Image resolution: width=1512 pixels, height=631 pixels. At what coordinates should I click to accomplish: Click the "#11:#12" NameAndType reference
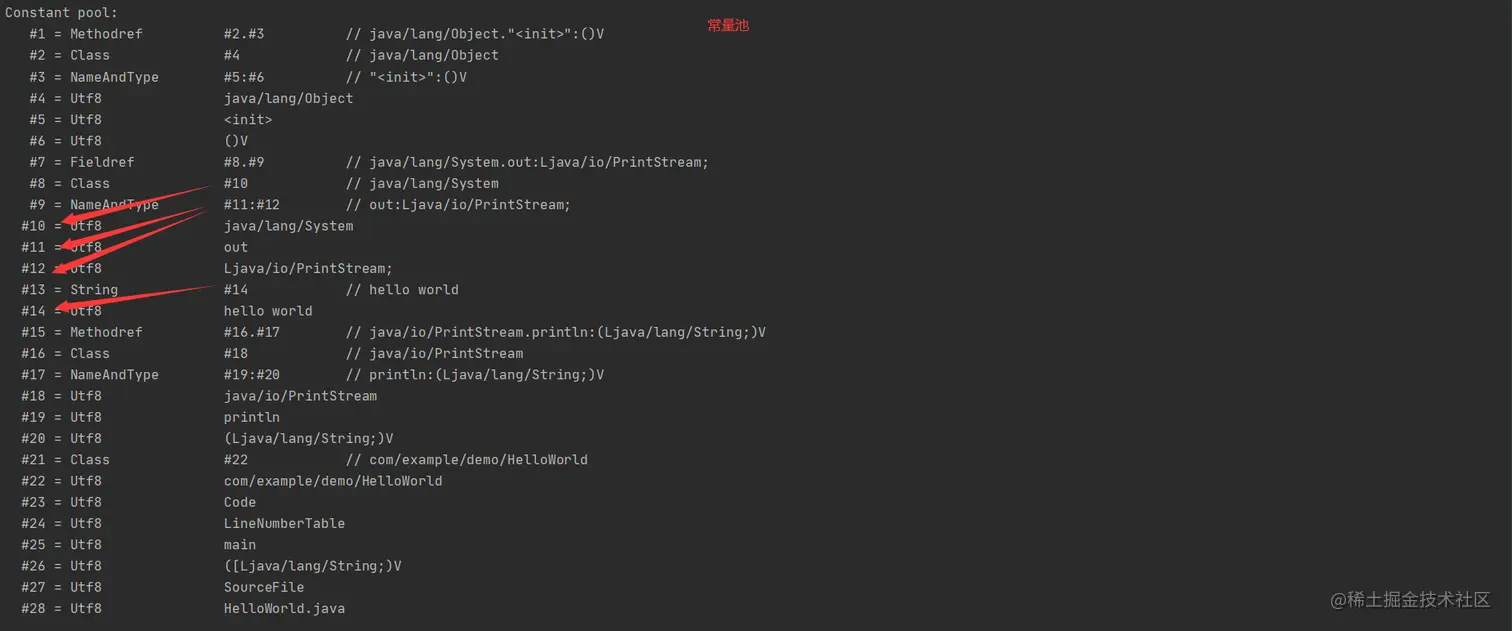[x=251, y=205]
